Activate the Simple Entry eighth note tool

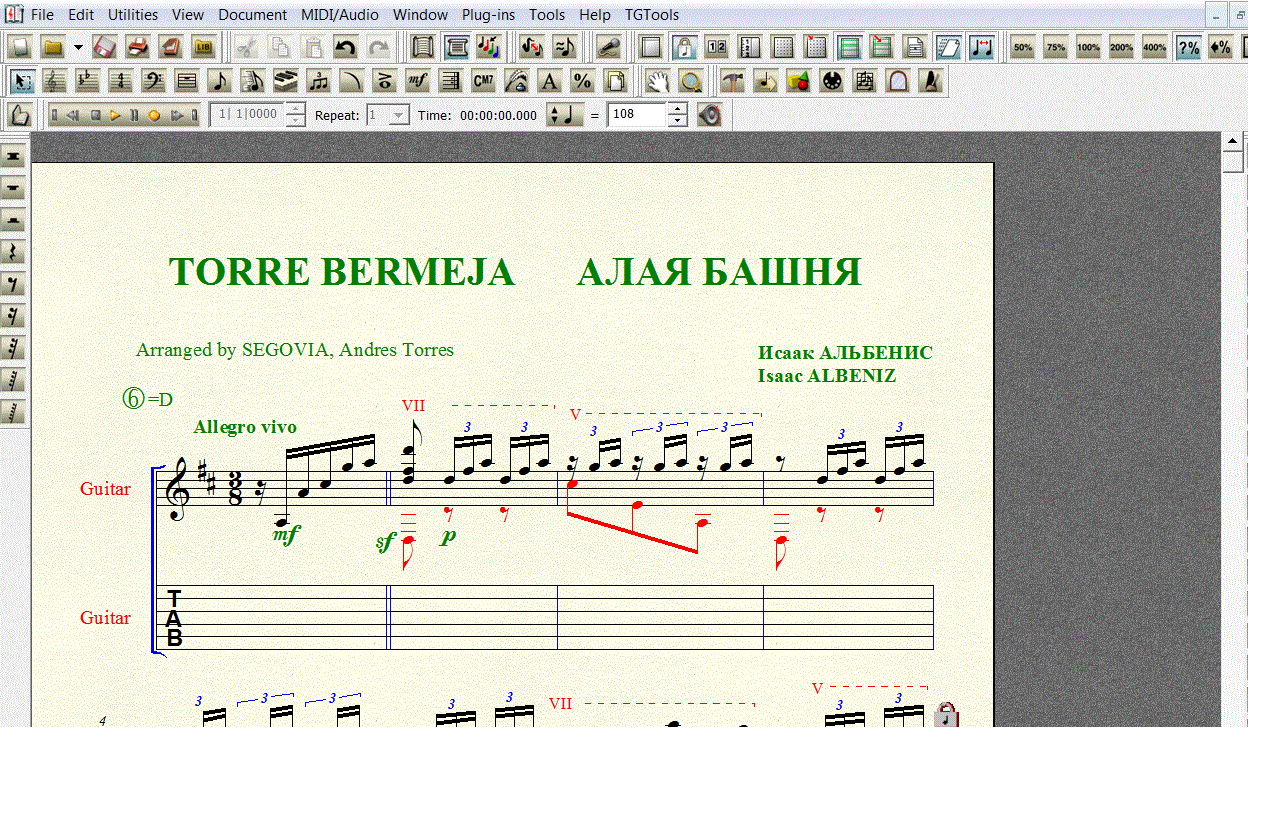click(220, 81)
